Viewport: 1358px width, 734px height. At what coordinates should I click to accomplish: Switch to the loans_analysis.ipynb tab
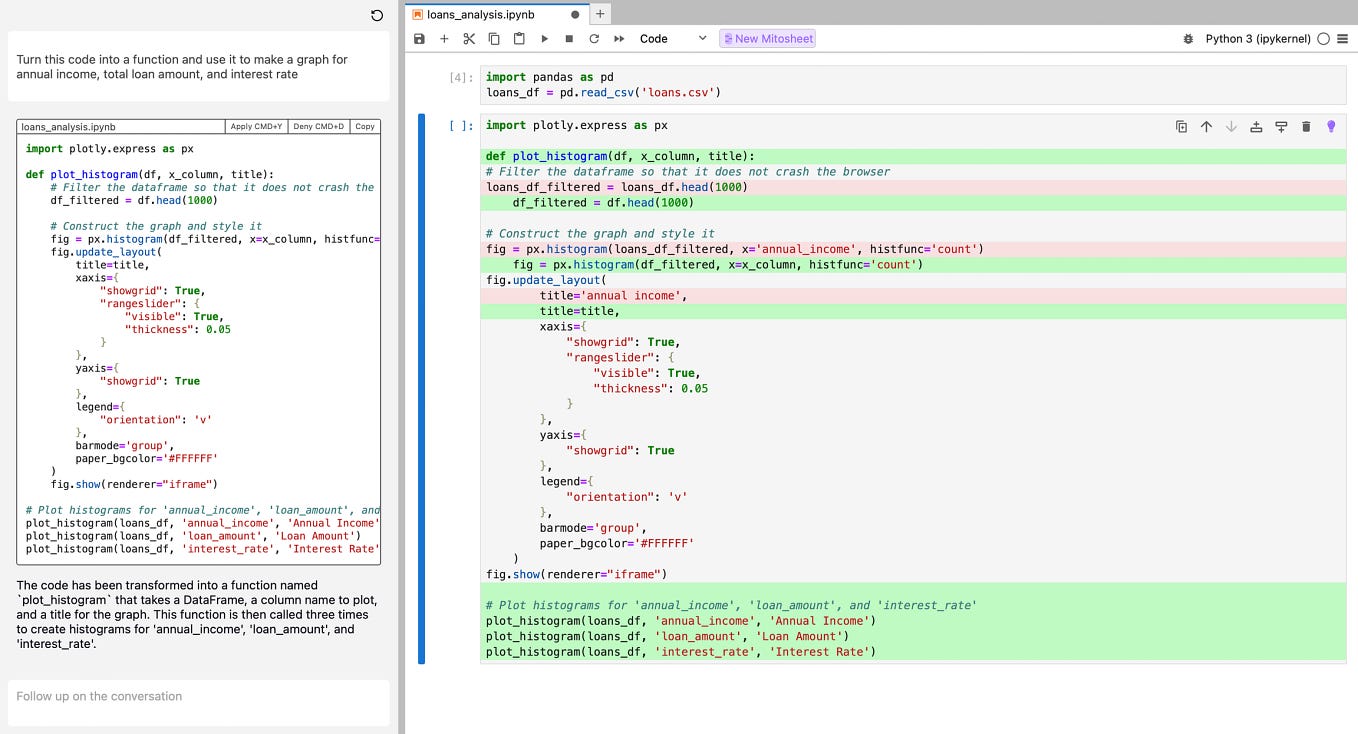point(480,14)
